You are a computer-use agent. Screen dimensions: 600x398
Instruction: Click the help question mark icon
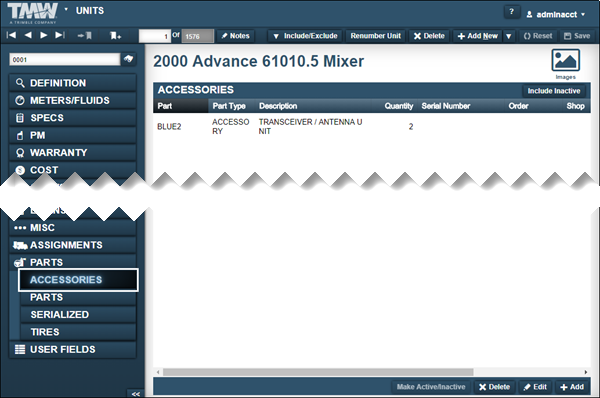512,12
